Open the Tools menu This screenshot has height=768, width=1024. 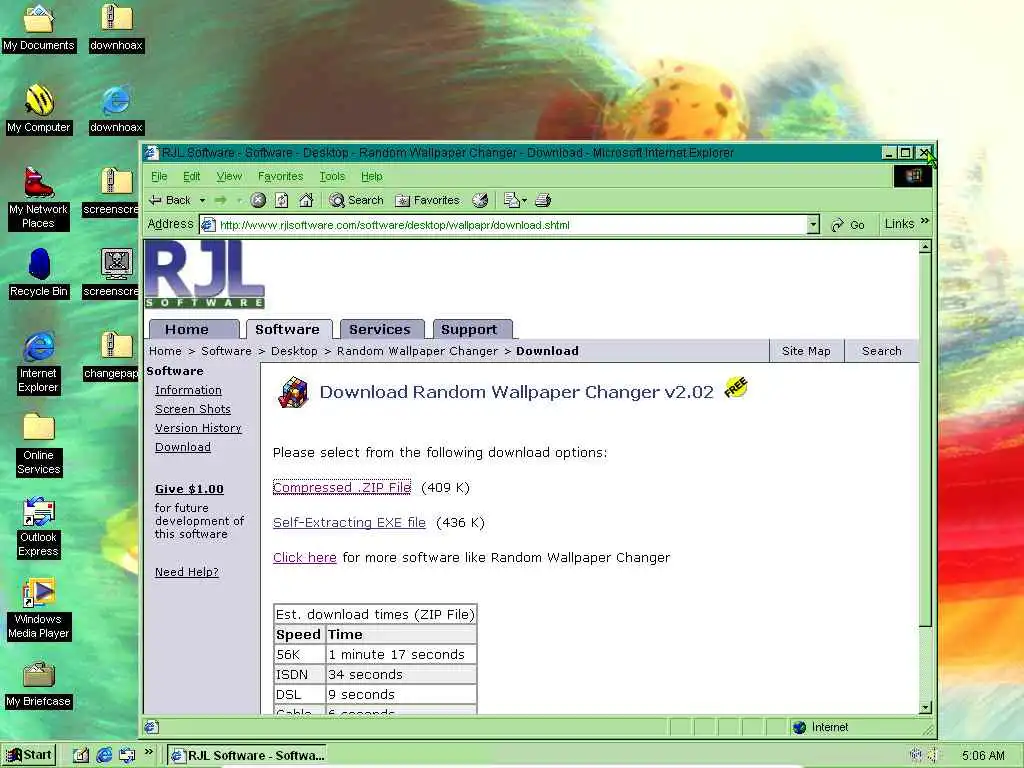coord(332,176)
